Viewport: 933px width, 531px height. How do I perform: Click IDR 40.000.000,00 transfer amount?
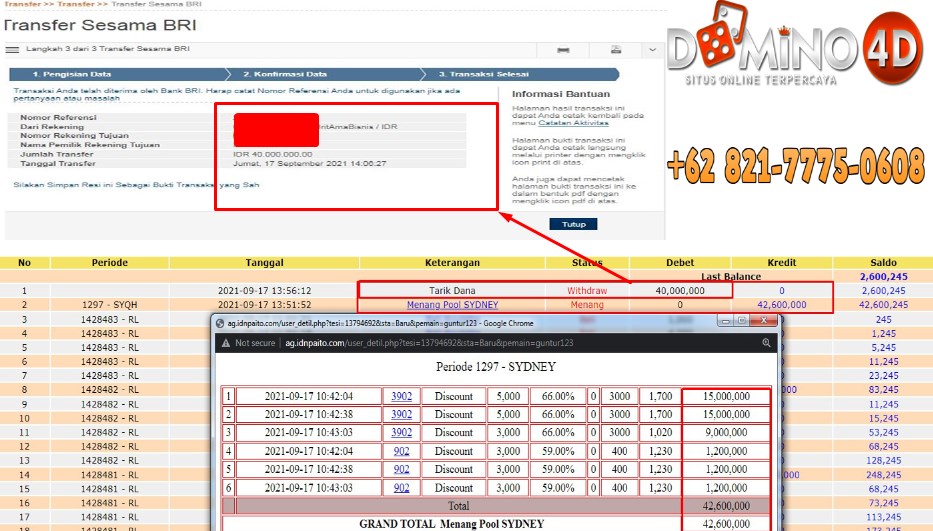point(273,154)
